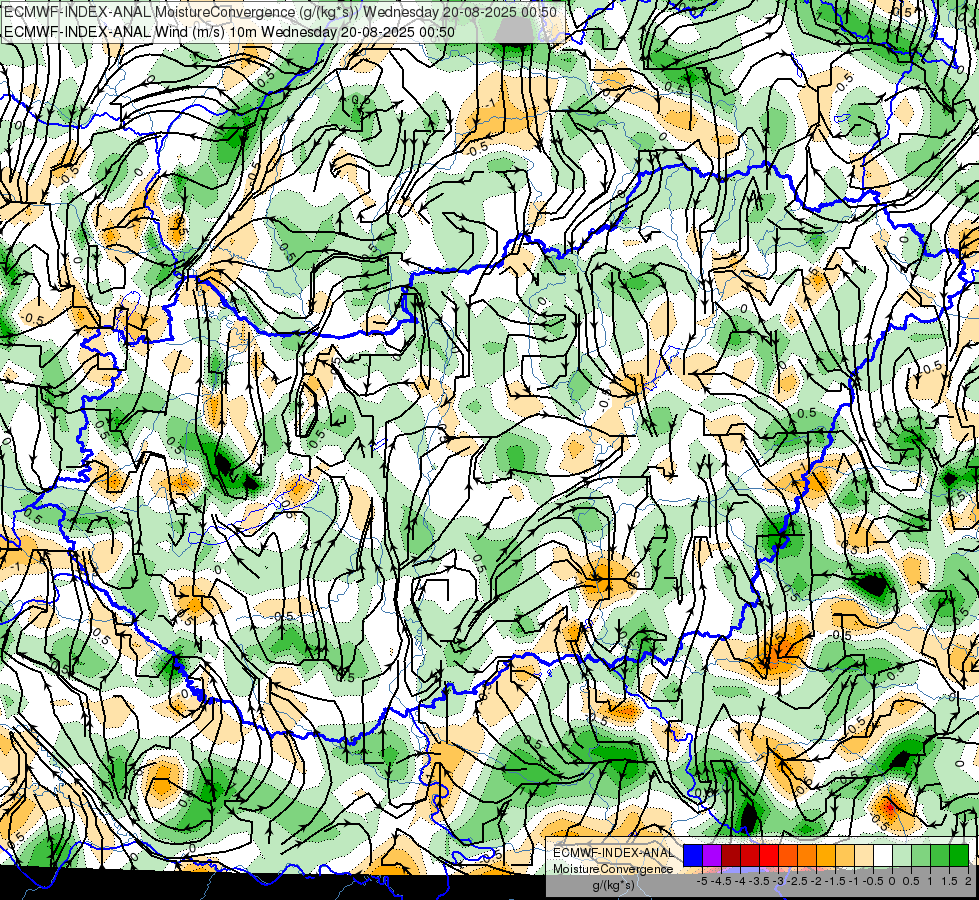
Task: Select the light orange swatch between -1.5 and -1
Action: 845,856
